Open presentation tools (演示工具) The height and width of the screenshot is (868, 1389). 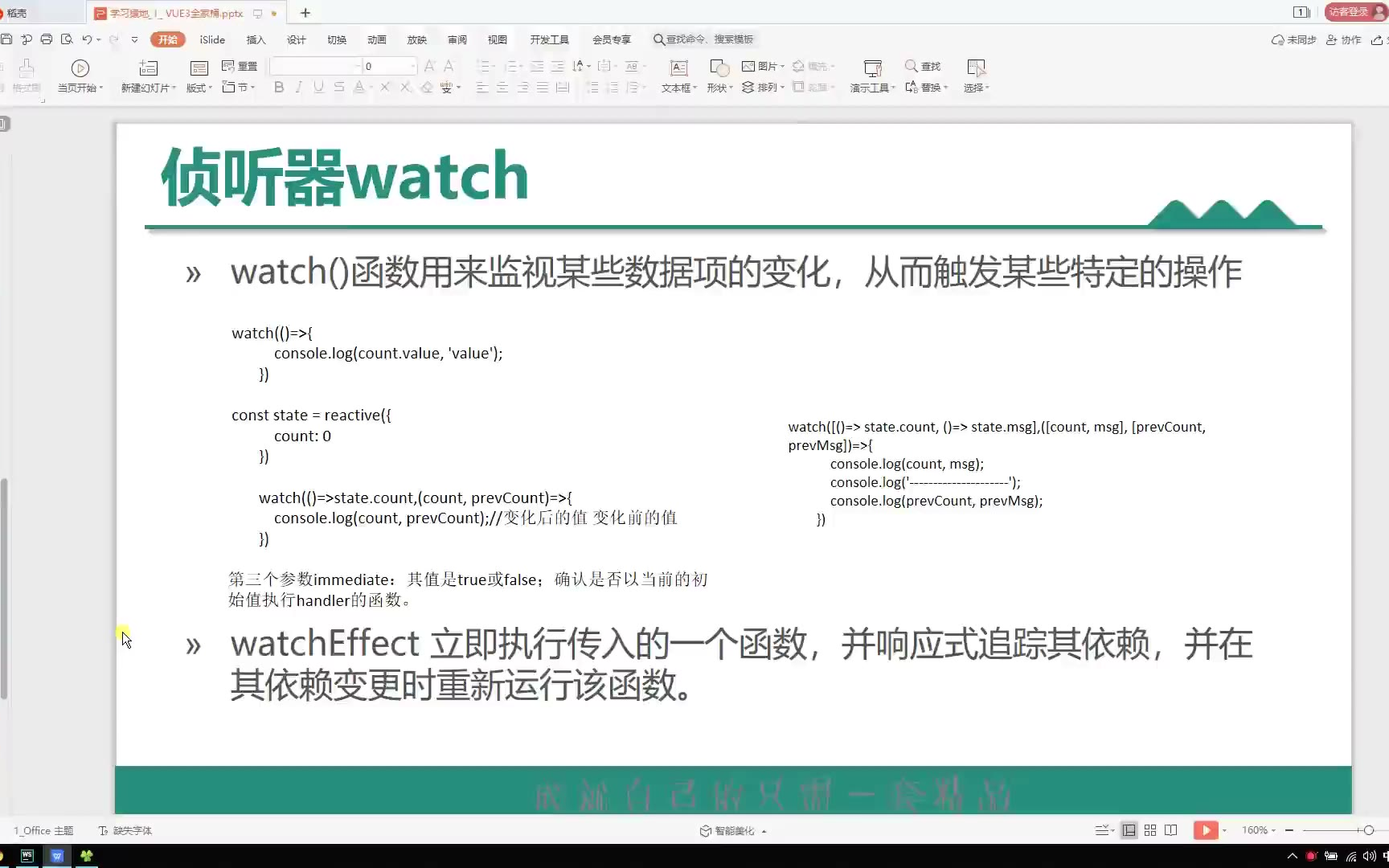(x=872, y=76)
